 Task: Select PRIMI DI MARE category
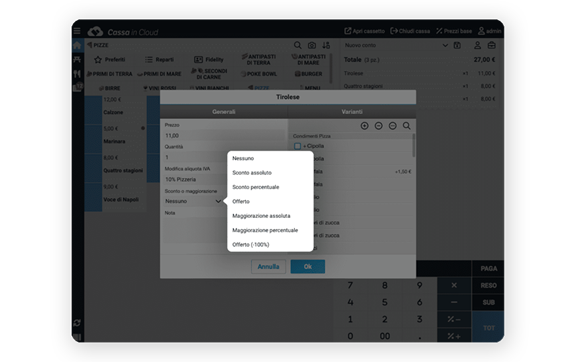(x=159, y=74)
